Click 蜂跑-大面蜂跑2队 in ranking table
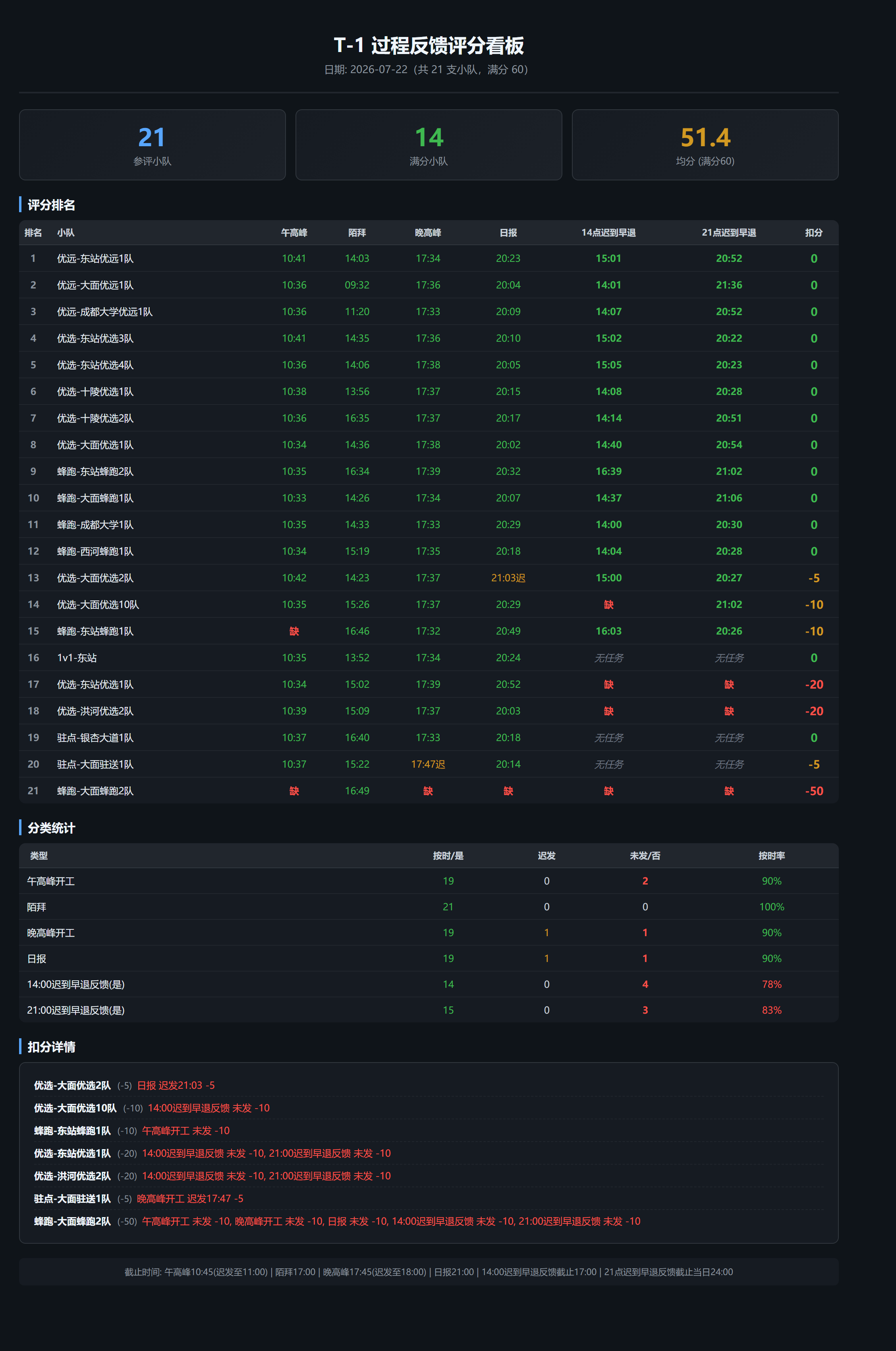The width and height of the screenshot is (896, 1351). 95,791
